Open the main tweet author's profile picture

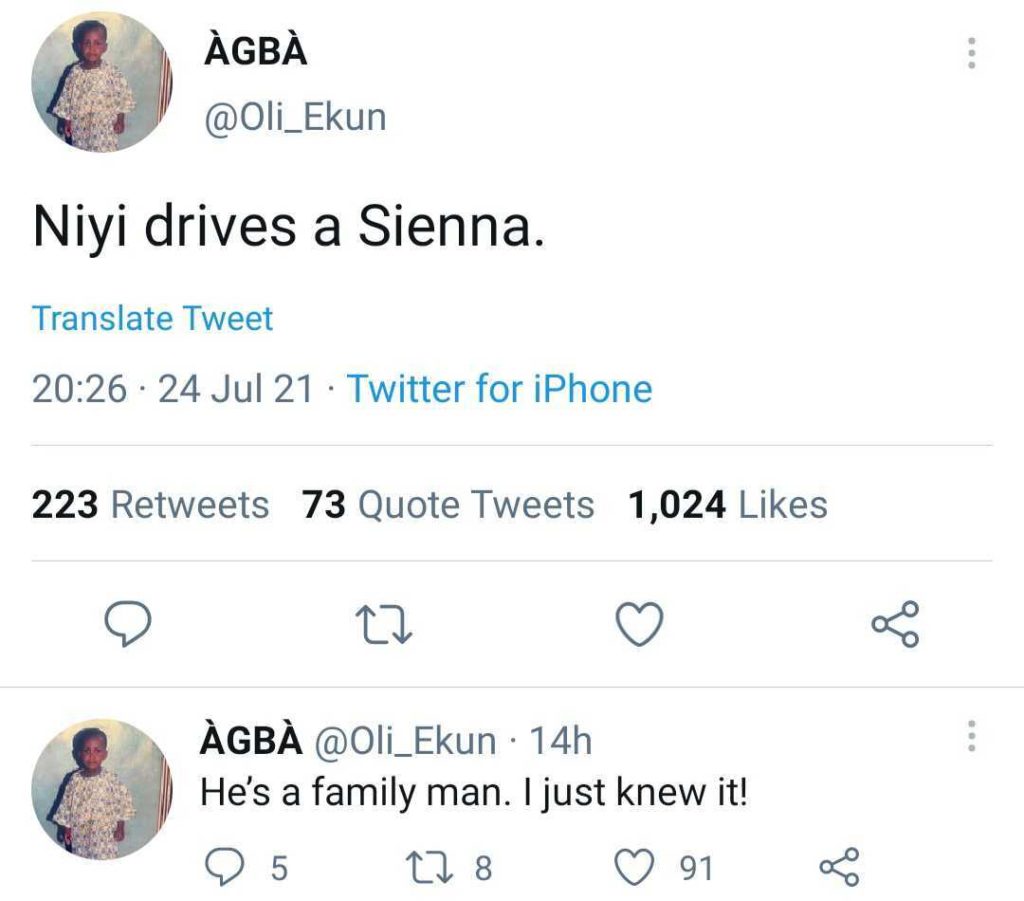click(102, 84)
